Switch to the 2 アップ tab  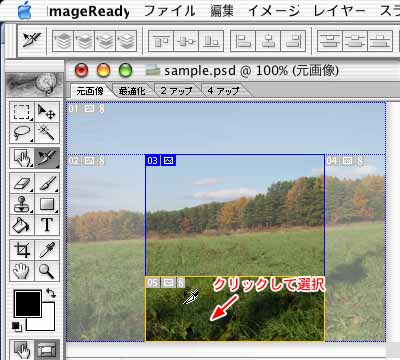point(176,91)
